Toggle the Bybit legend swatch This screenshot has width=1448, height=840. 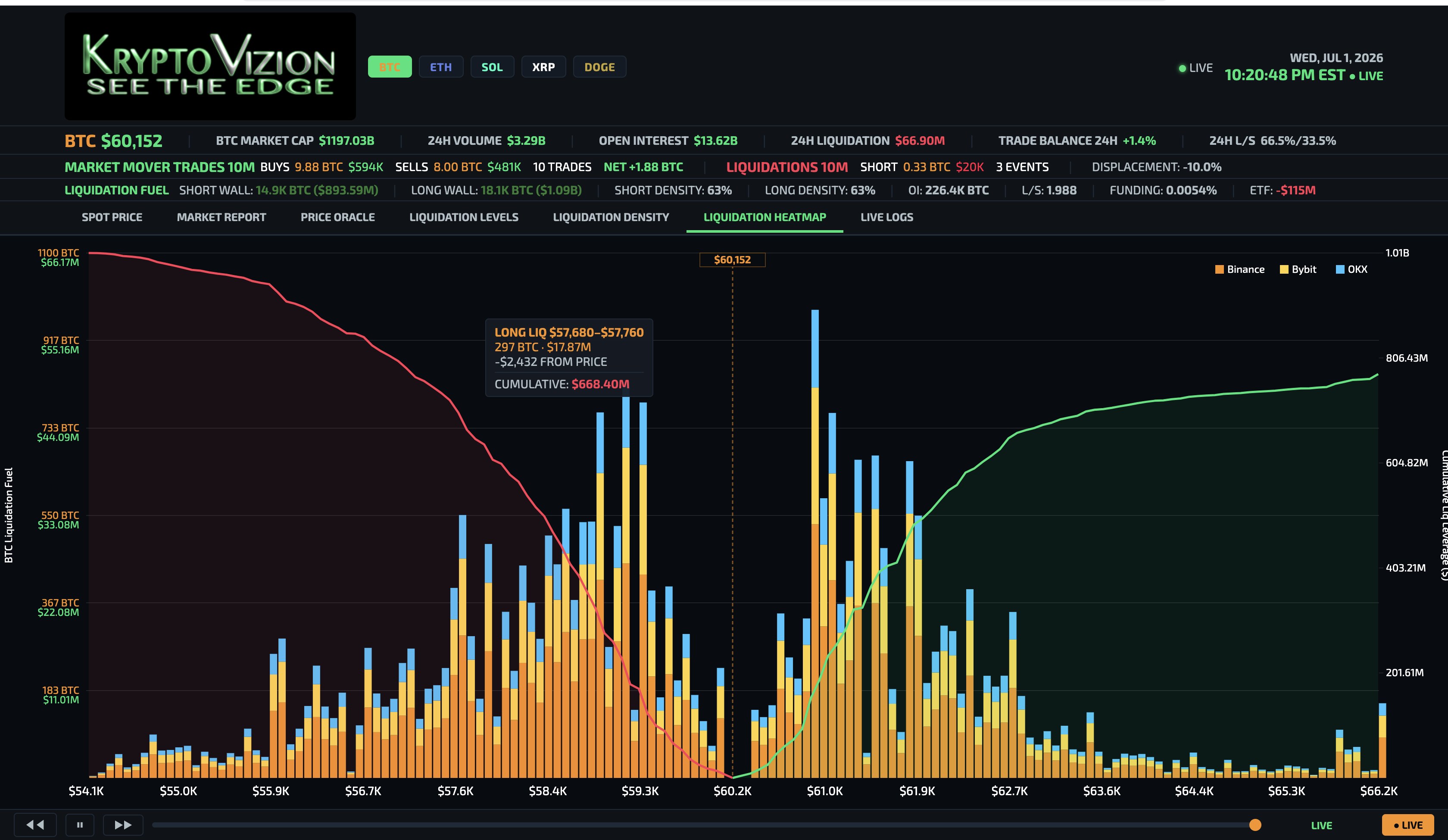pos(1284,269)
